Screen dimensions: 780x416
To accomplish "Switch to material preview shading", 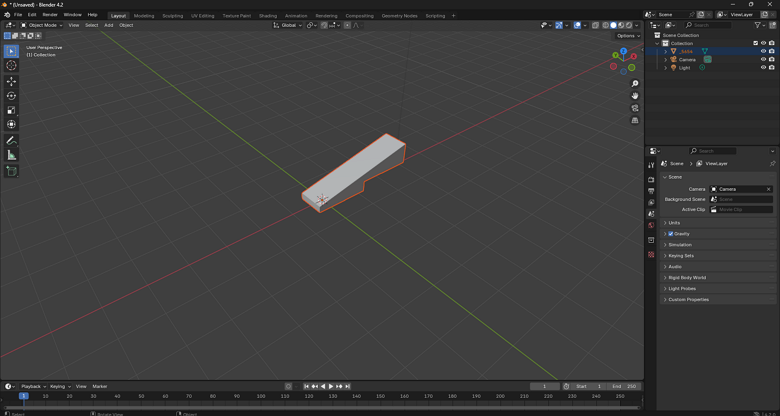I will 621,25.
